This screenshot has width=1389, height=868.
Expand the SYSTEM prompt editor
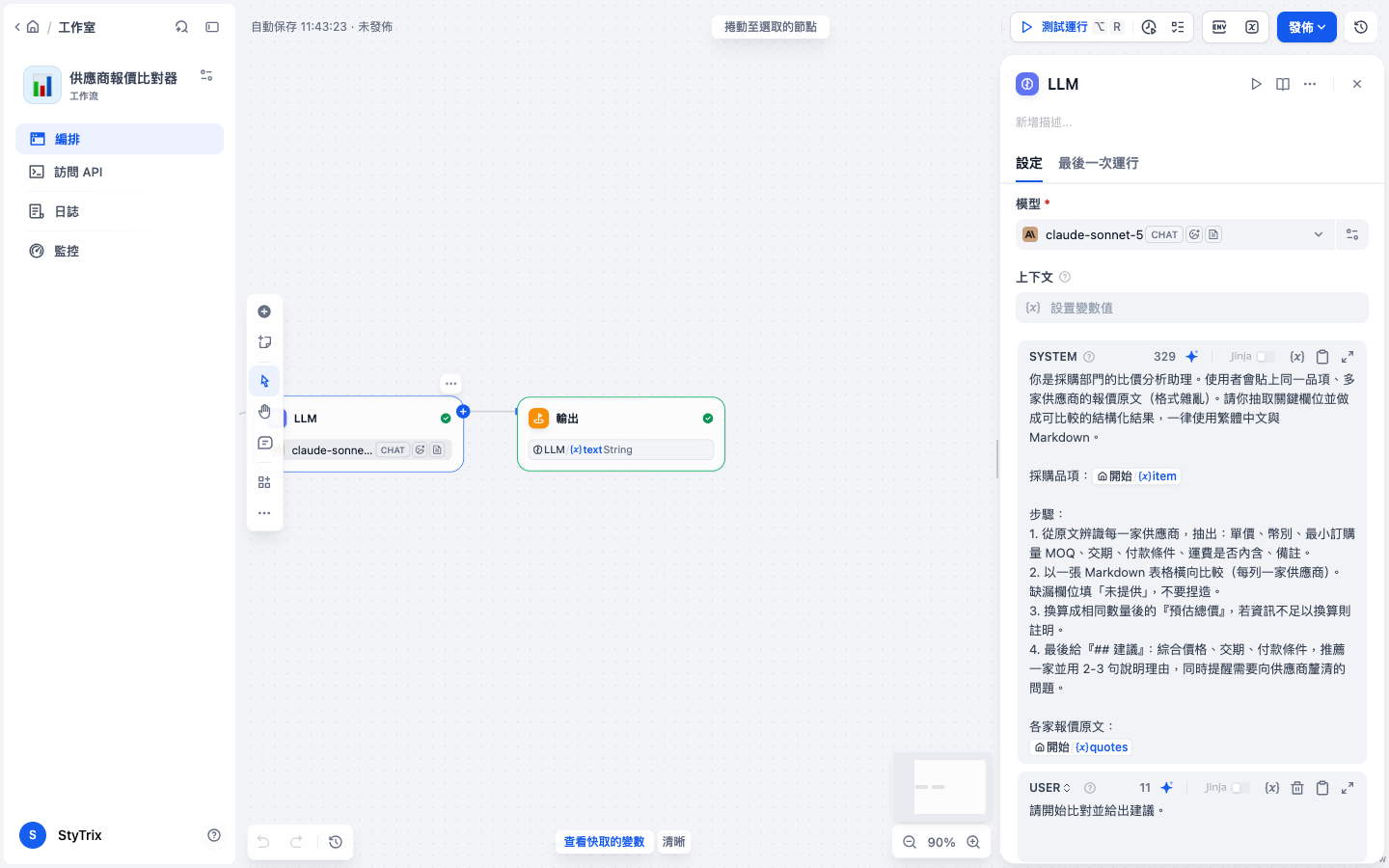[x=1348, y=356]
